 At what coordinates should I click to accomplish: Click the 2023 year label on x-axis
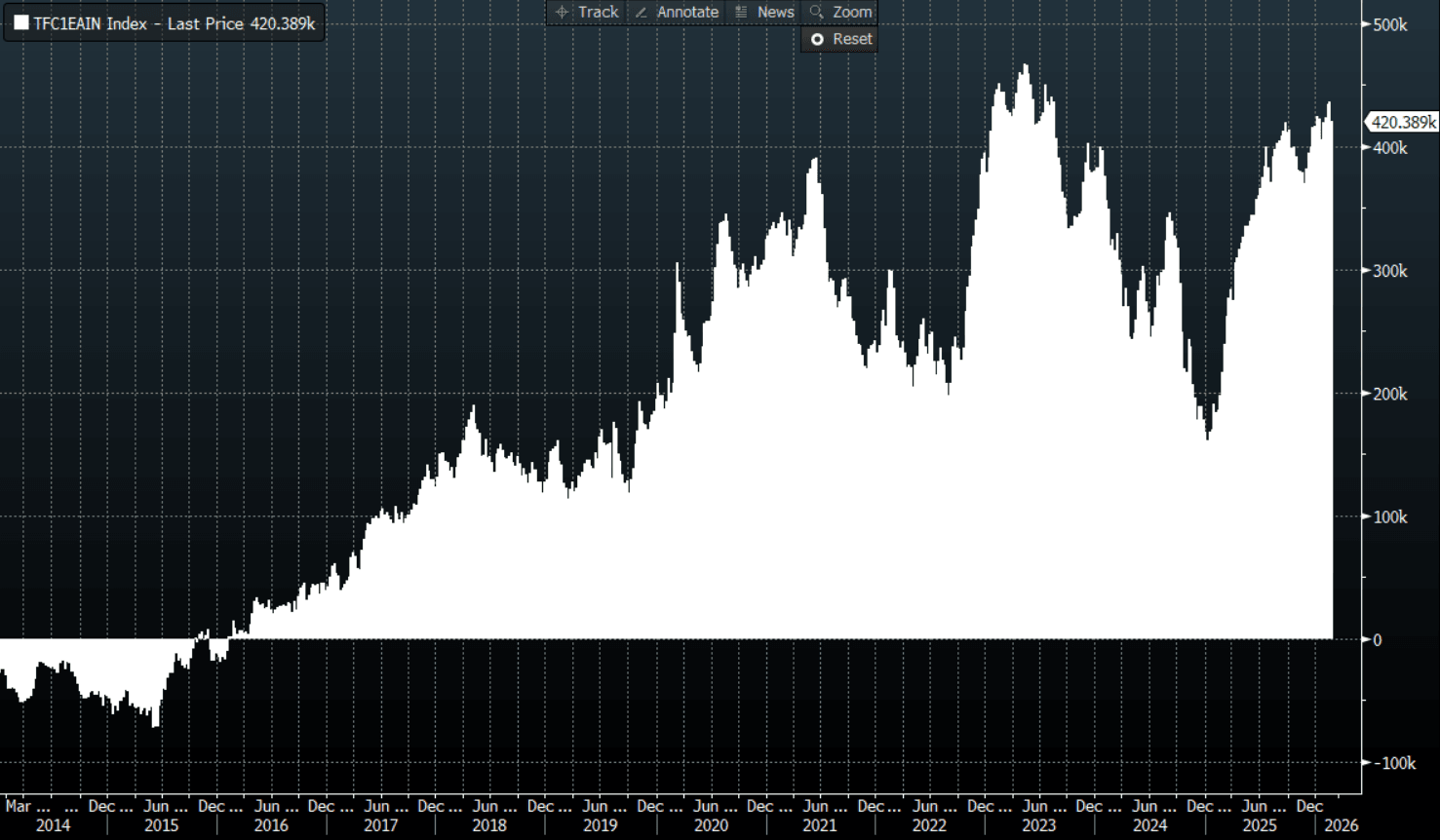(1038, 825)
